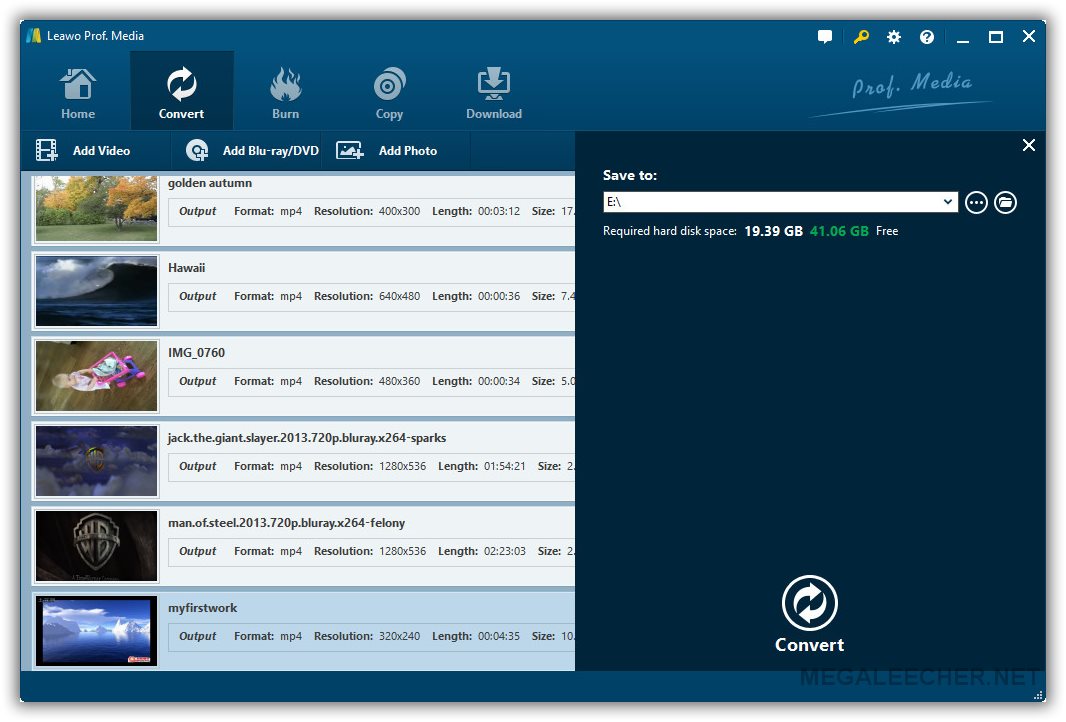Open the Home module

click(78, 92)
